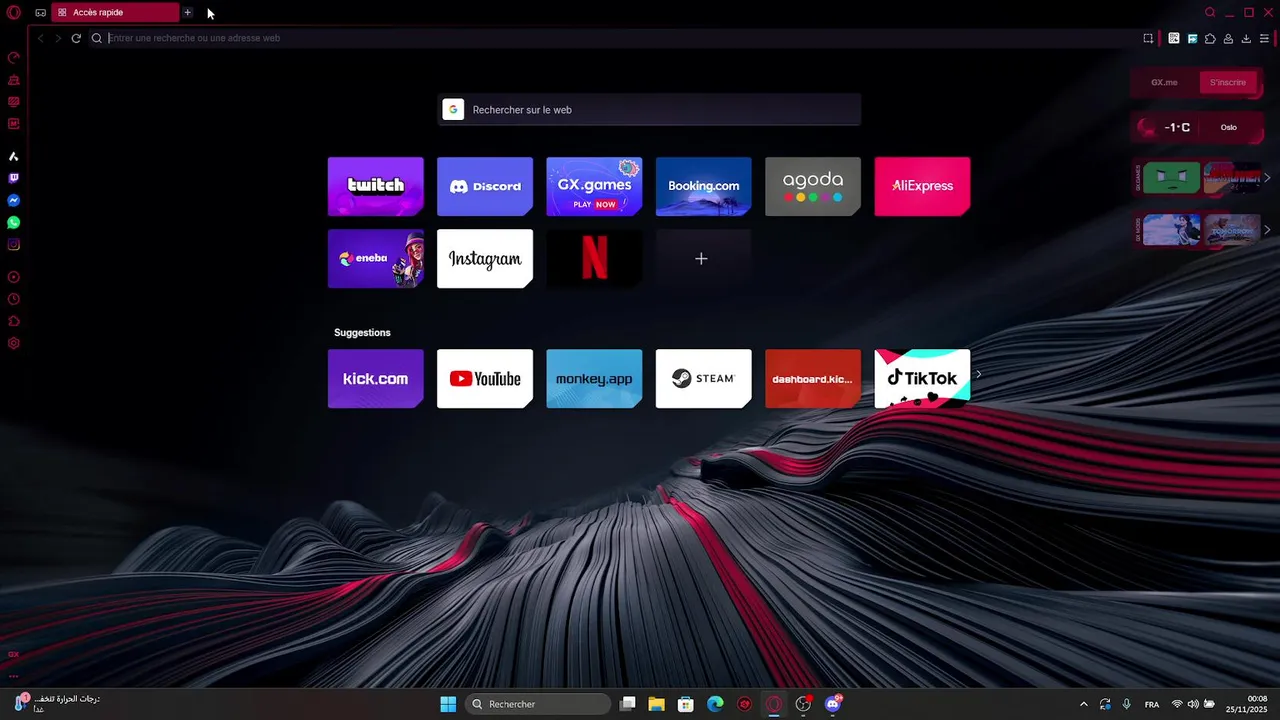The height and width of the screenshot is (720, 1280).
Task: Open the Discord speed dial tile
Action: coord(485,186)
